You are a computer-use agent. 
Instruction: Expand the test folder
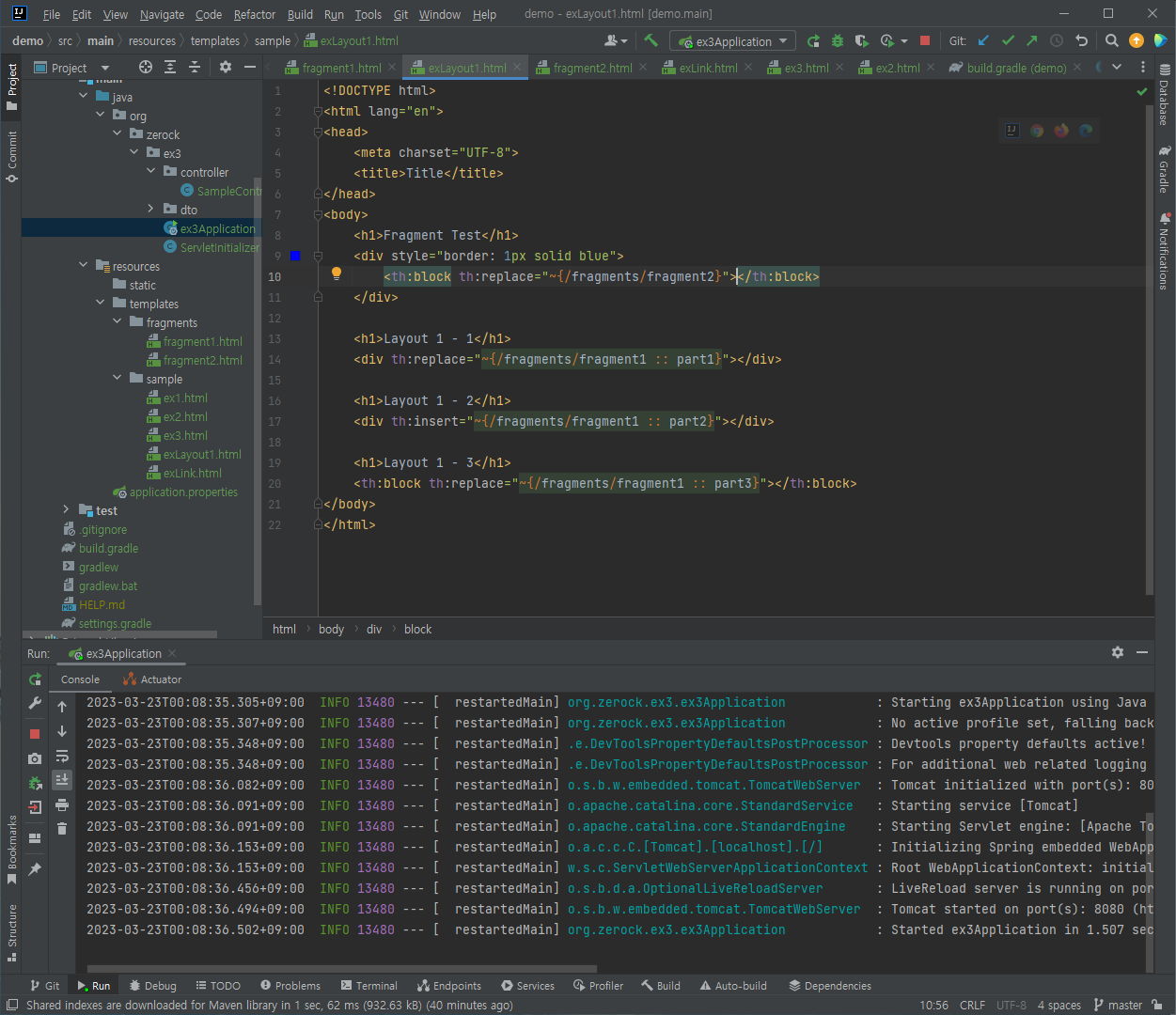tap(67, 510)
